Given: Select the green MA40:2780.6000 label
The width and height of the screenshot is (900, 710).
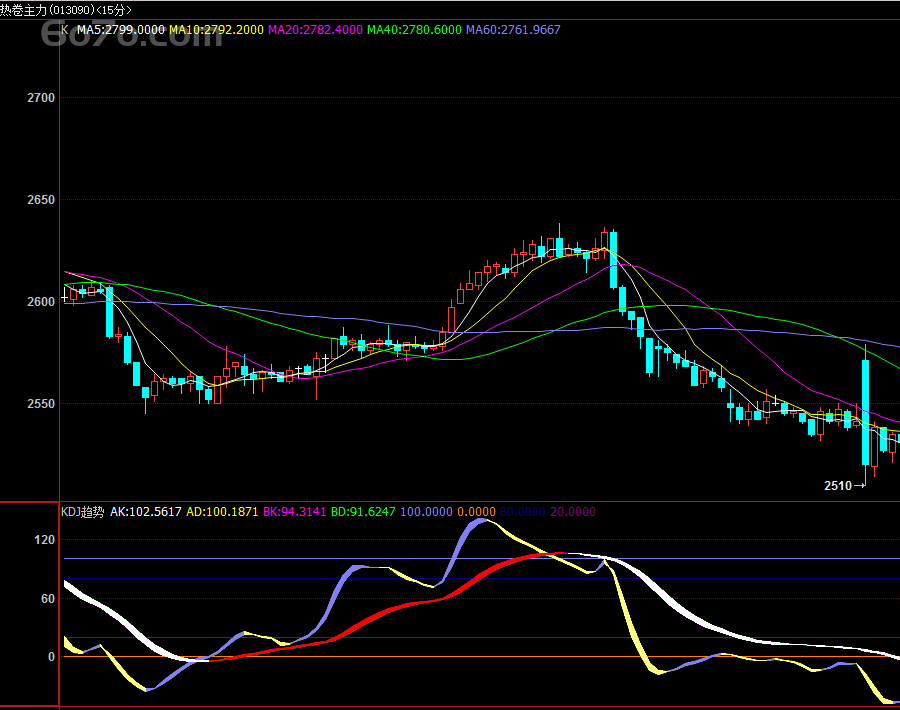Looking at the screenshot, I should coord(414,30).
